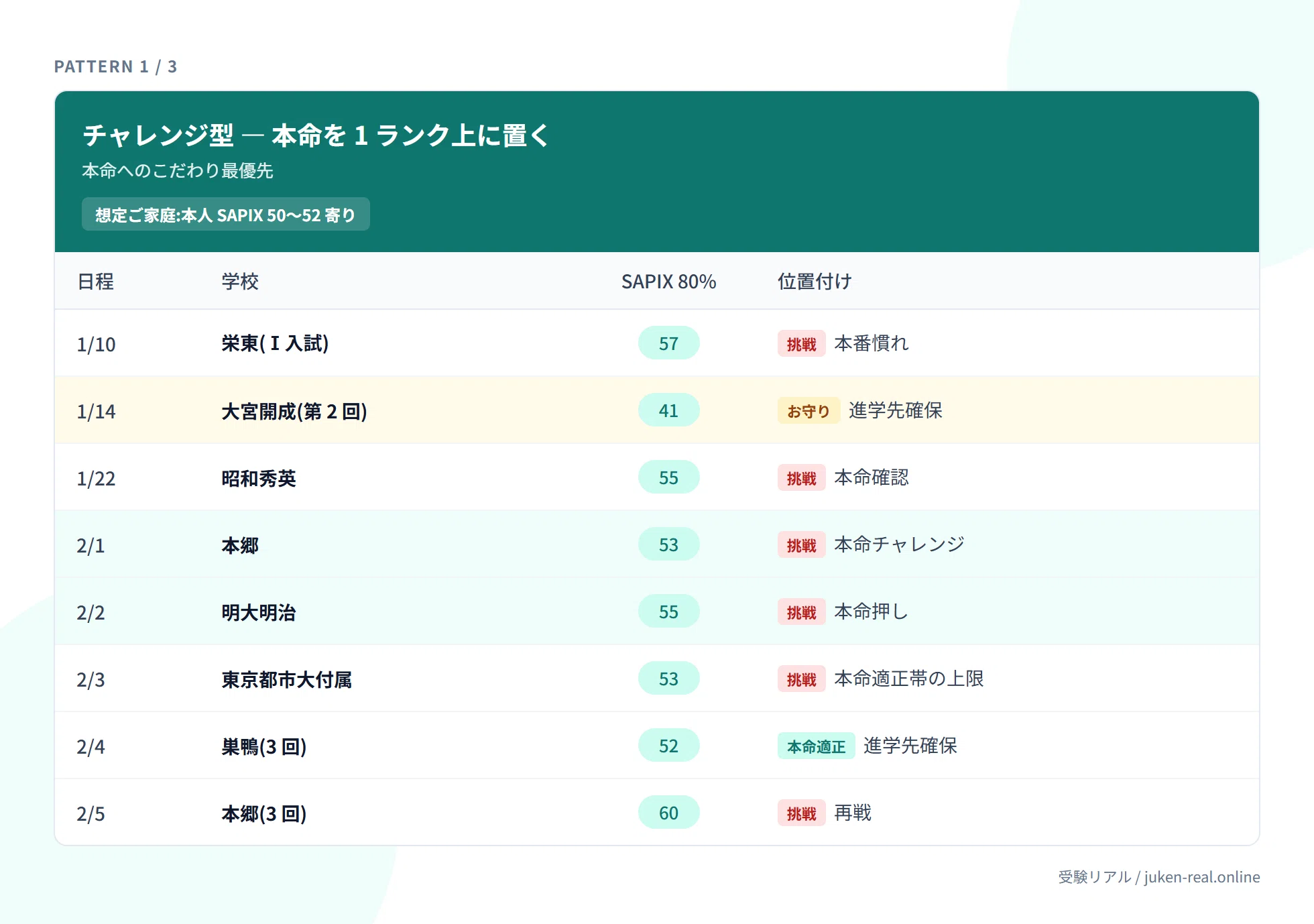The image size is (1314, 924).
Task: Click the score pill in the 2/1 row
Action: coord(668,544)
